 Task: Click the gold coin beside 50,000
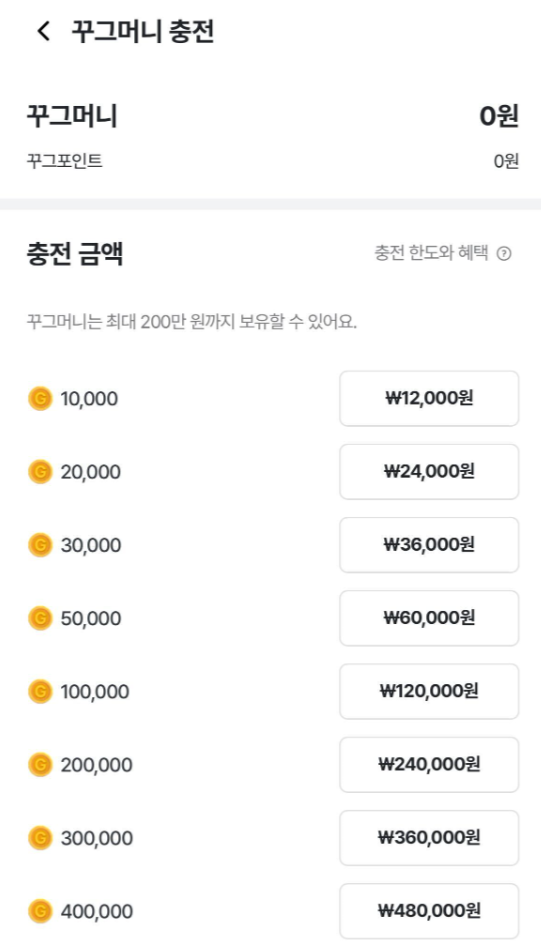point(40,618)
